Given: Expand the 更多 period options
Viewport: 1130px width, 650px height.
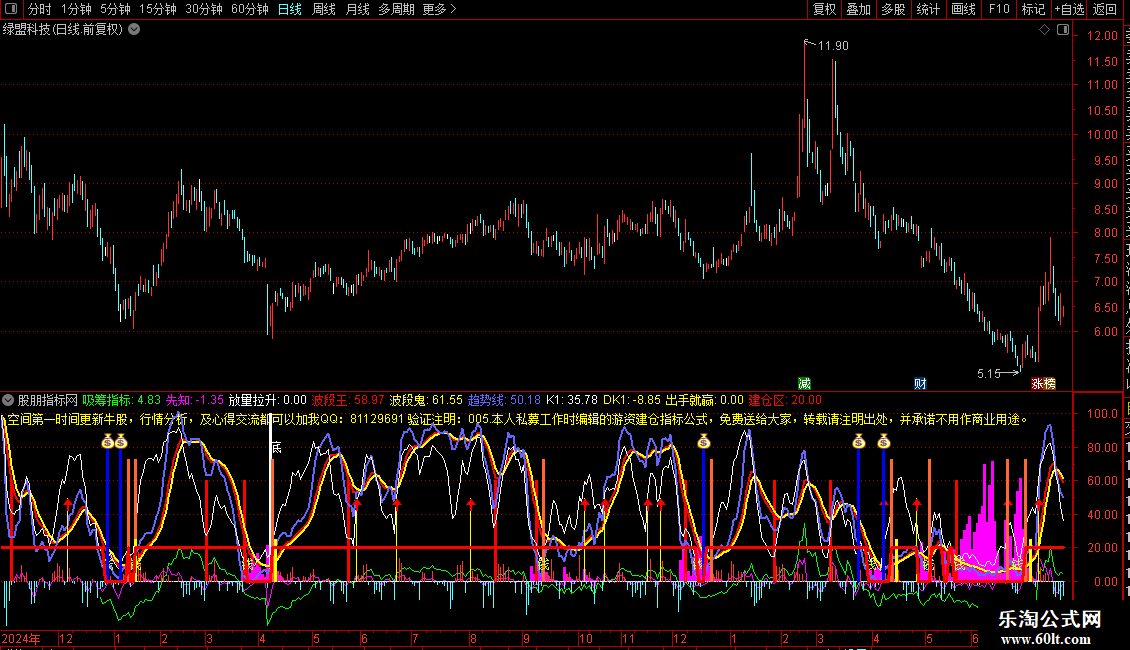Looking at the screenshot, I should [440, 9].
